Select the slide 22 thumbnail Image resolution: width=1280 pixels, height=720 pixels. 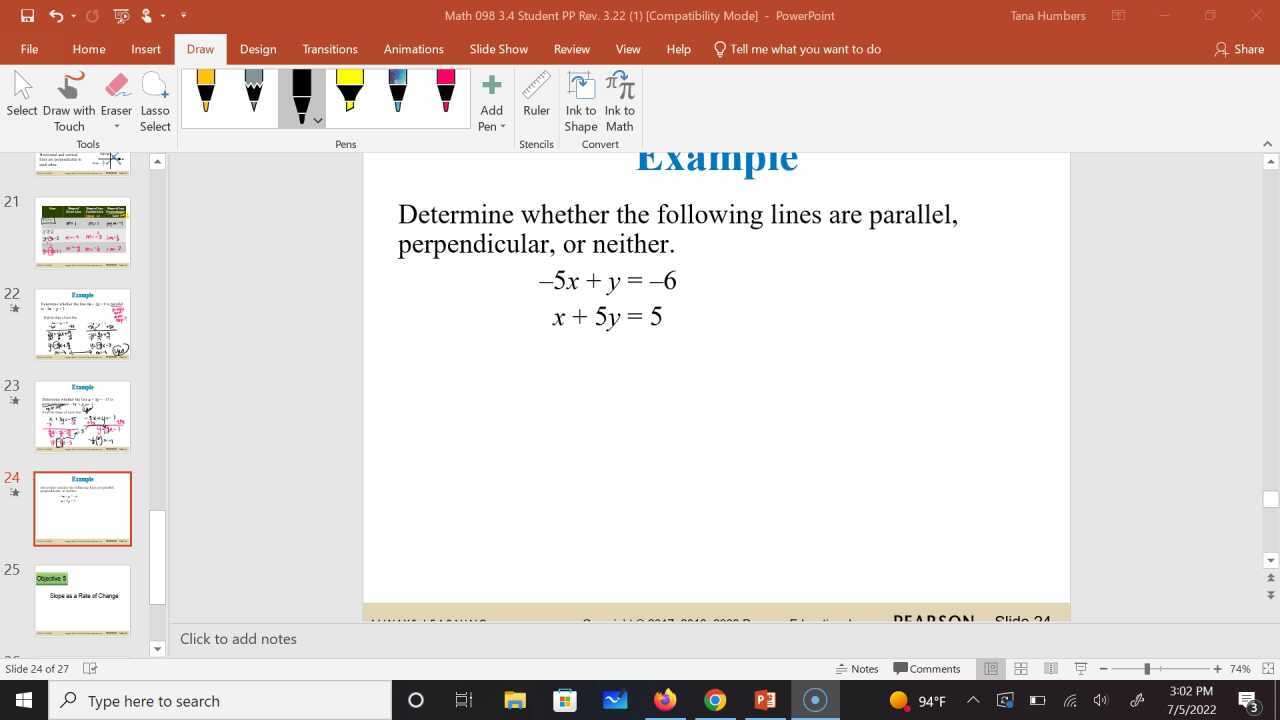pyautogui.click(x=82, y=323)
